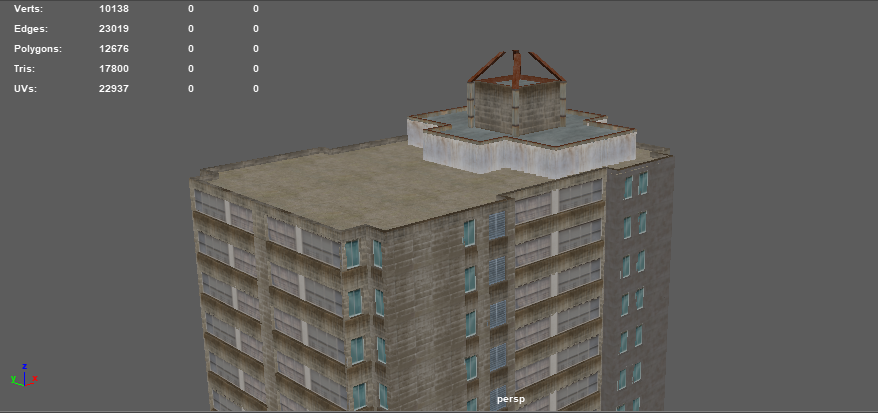This screenshot has width=878, height=413.
Task: Click the flat tan roof surface
Action: point(358,187)
